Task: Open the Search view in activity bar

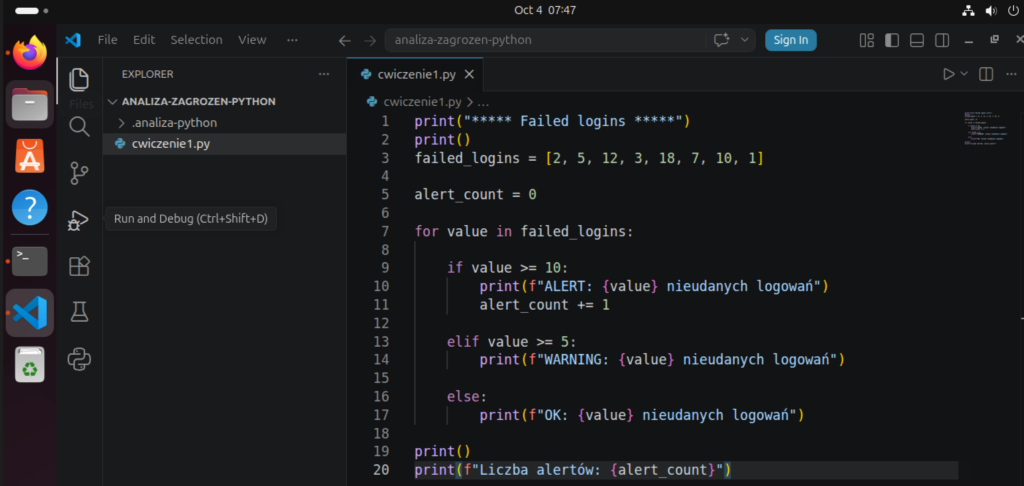Action: [79, 126]
